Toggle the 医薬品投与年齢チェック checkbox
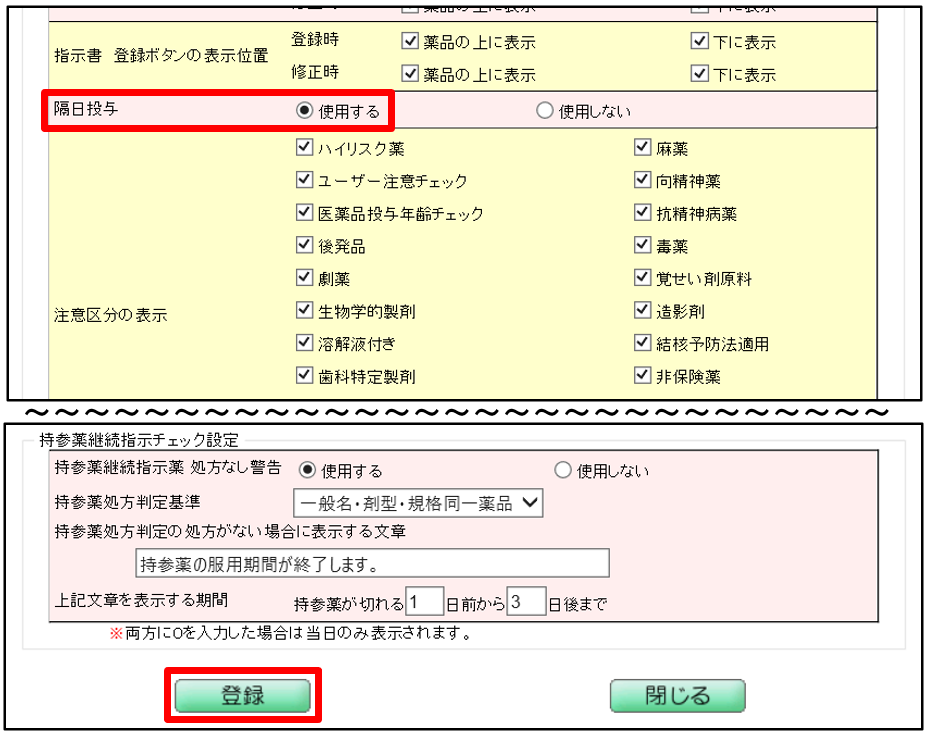The image size is (934, 738). [x=305, y=213]
